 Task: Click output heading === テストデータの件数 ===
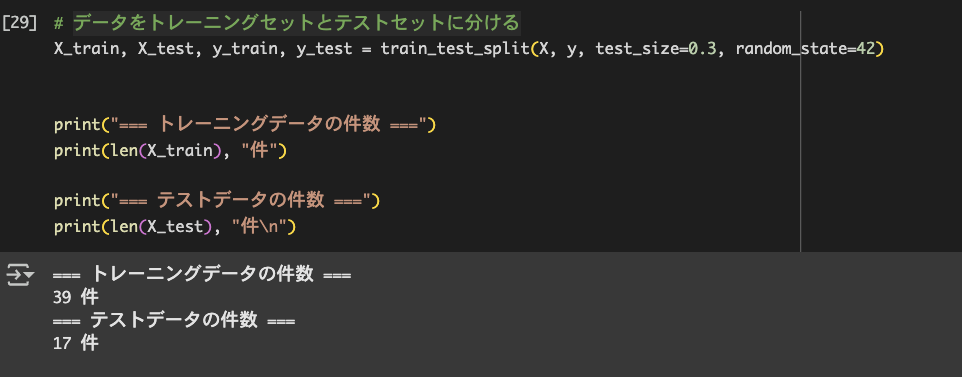174,321
